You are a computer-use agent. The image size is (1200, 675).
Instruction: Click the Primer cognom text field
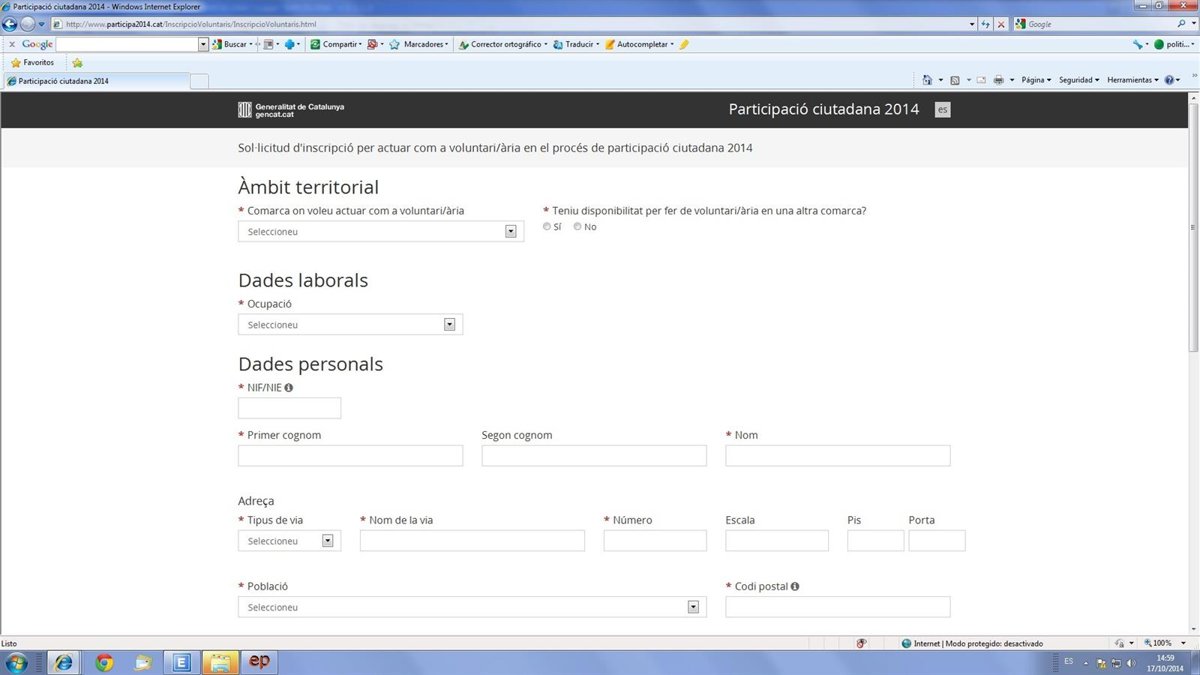tap(350, 456)
